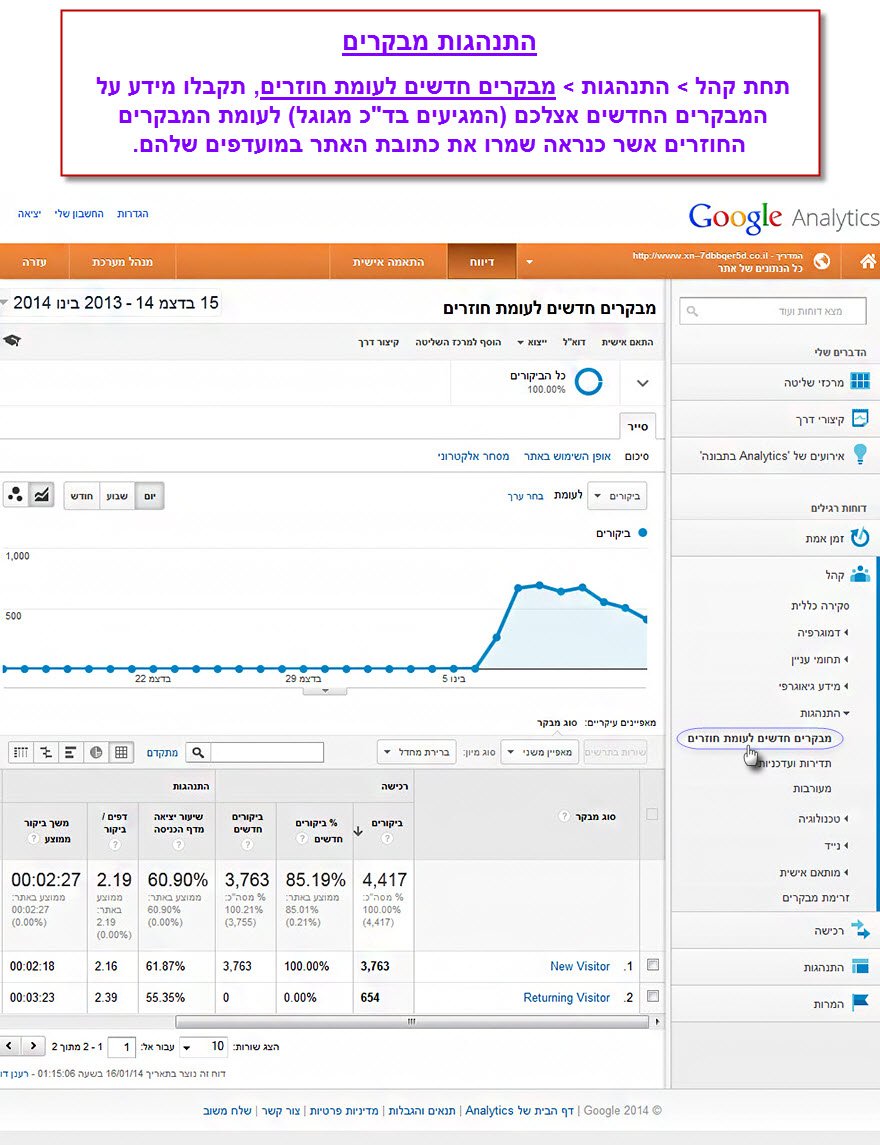The width and height of the screenshot is (880, 1145).
Task: Toggle the select-all checkbox in table header
Action: [x=653, y=814]
